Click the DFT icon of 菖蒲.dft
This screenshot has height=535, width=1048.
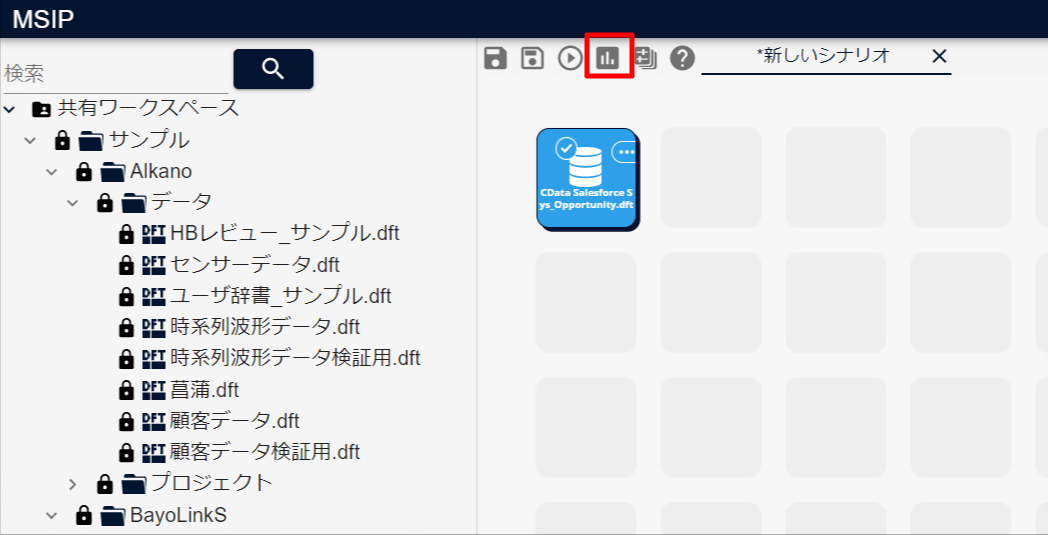point(154,390)
